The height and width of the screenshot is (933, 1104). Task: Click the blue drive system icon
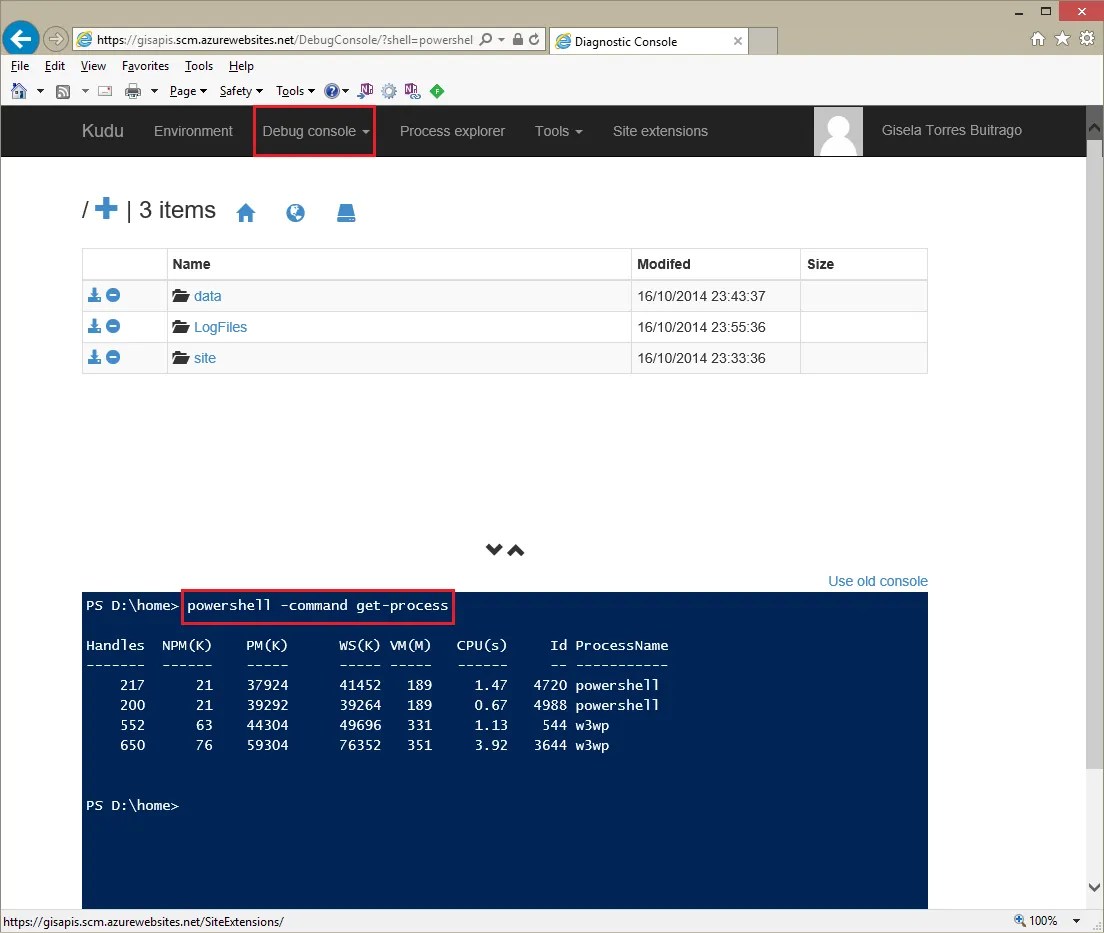tap(346, 213)
